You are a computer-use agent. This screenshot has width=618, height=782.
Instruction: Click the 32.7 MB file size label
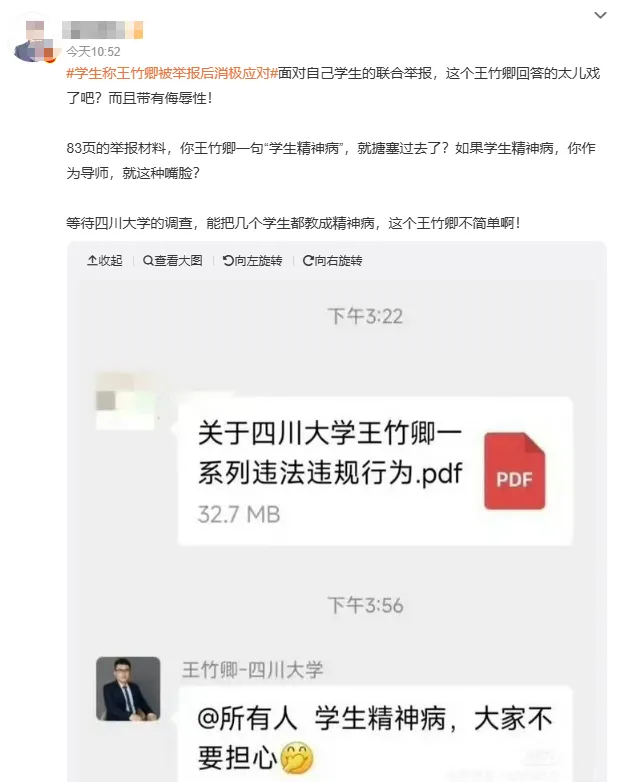point(239,514)
